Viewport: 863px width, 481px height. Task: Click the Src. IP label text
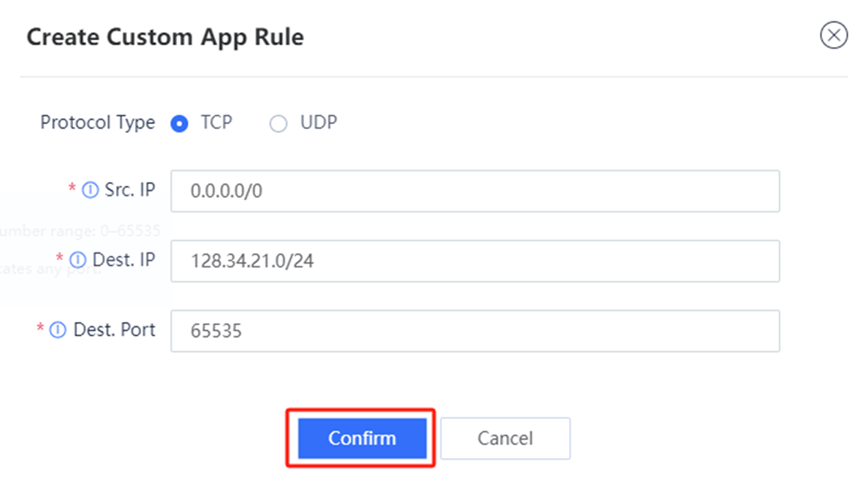point(130,191)
